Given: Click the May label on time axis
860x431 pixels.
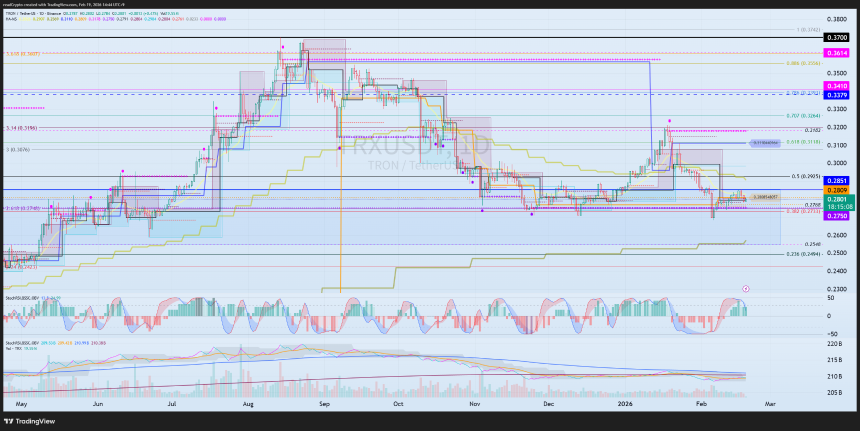Looking at the screenshot, I should point(21,404).
